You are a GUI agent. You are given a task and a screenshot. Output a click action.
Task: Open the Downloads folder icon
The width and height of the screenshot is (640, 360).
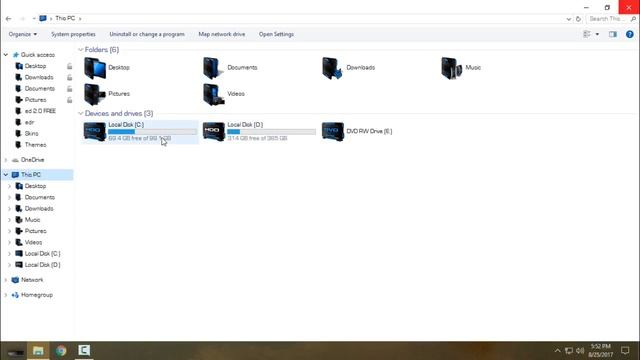coord(332,68)
